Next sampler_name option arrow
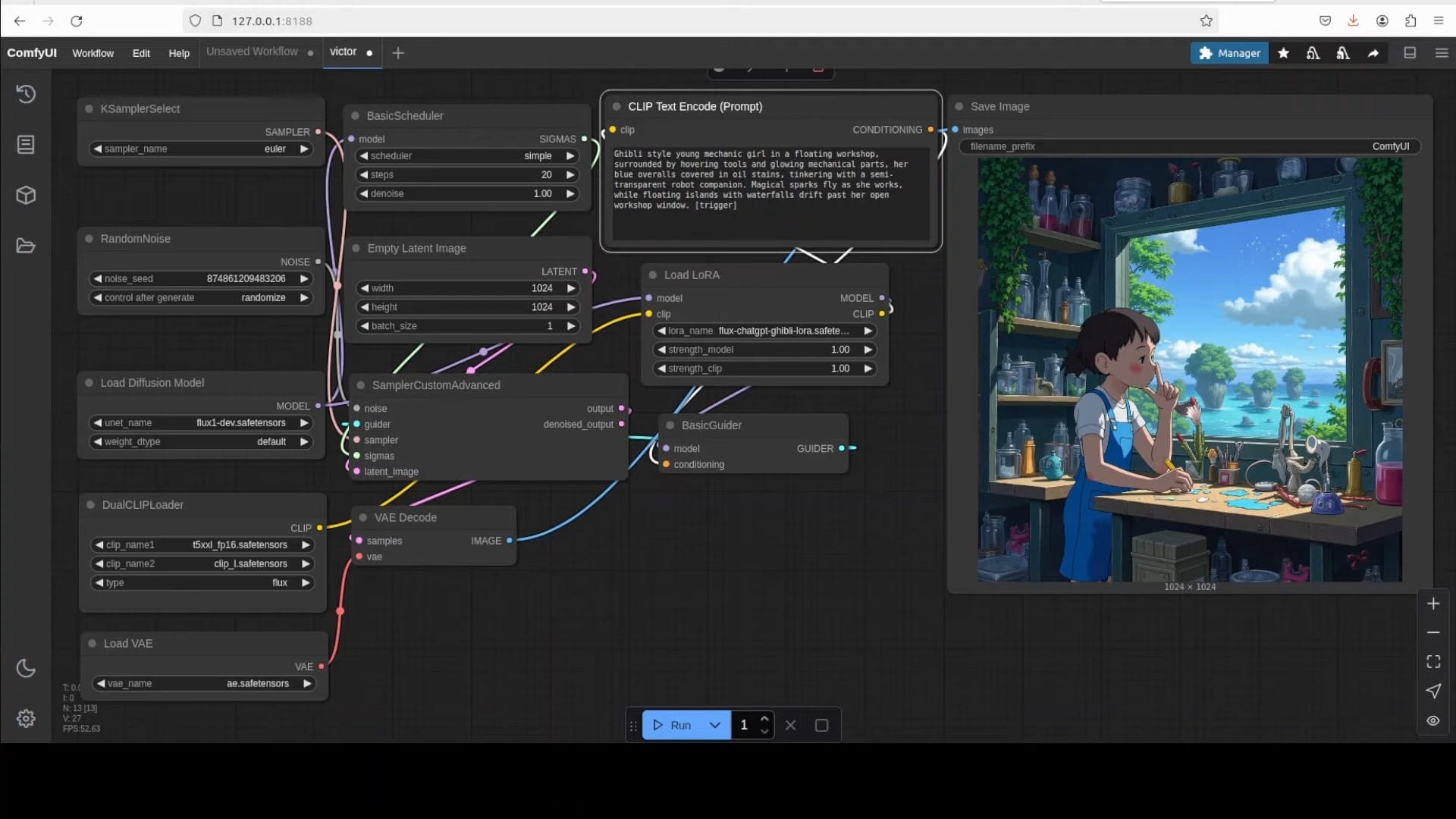 coord(304,149)
